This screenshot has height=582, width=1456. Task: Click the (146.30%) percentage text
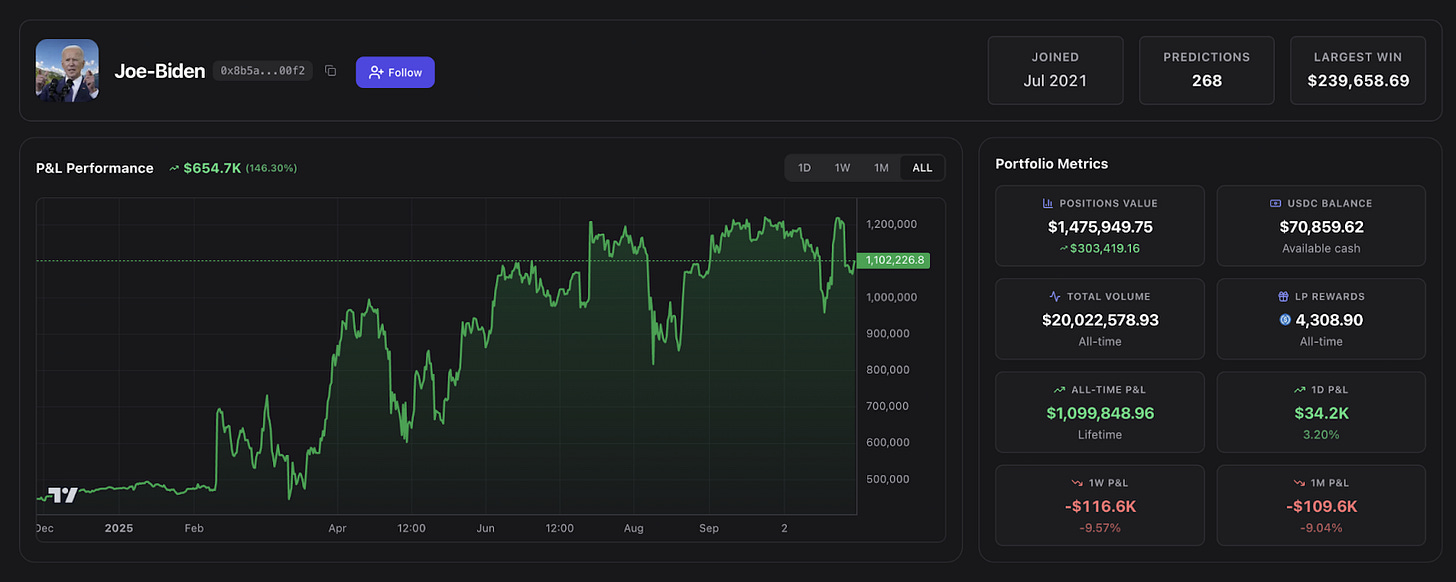(271, 168)
